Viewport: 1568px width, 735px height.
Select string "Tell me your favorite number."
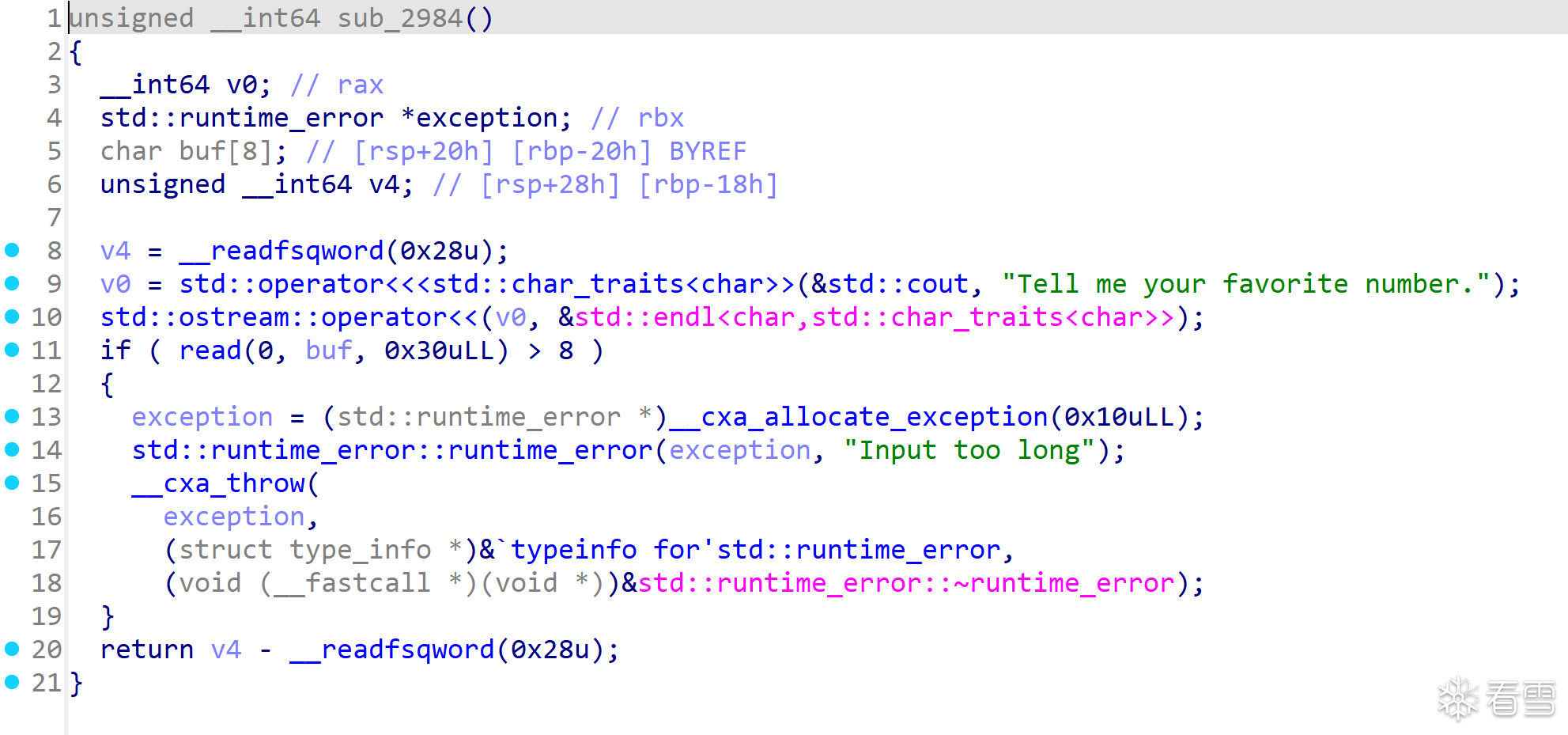point(1245,284)
